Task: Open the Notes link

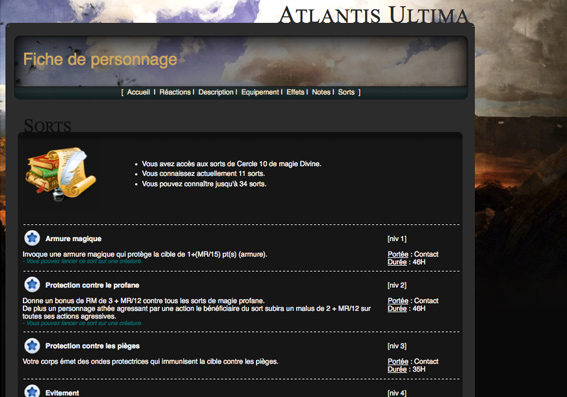Action: coord(321,92)
